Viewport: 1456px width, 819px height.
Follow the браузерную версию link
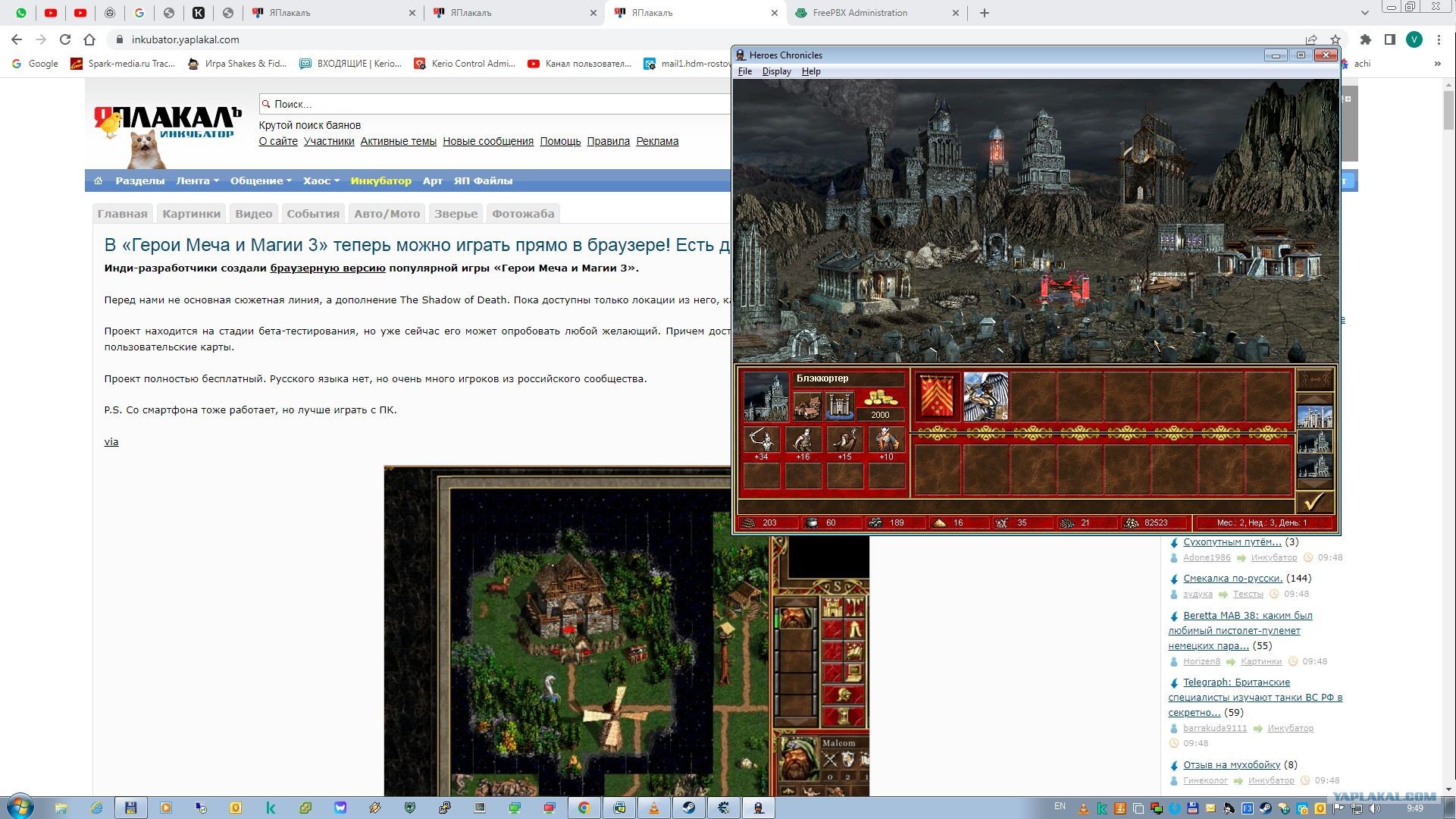click(x=328, y=268)
